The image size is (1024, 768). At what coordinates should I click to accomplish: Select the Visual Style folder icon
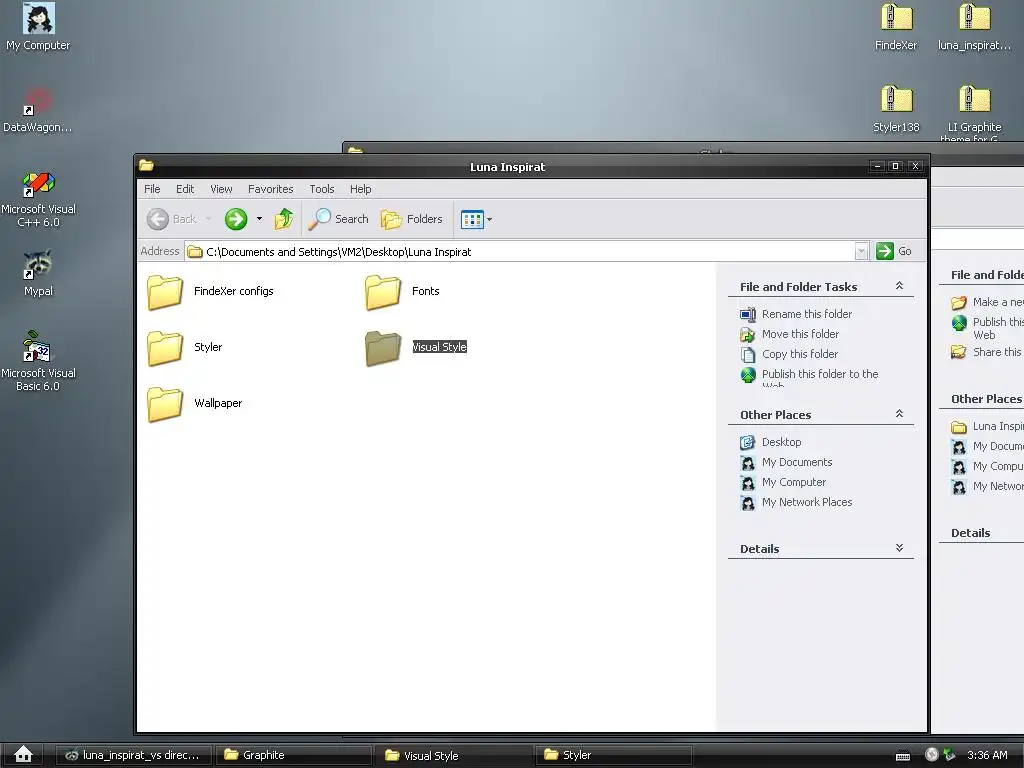click(x=383, y=348)
